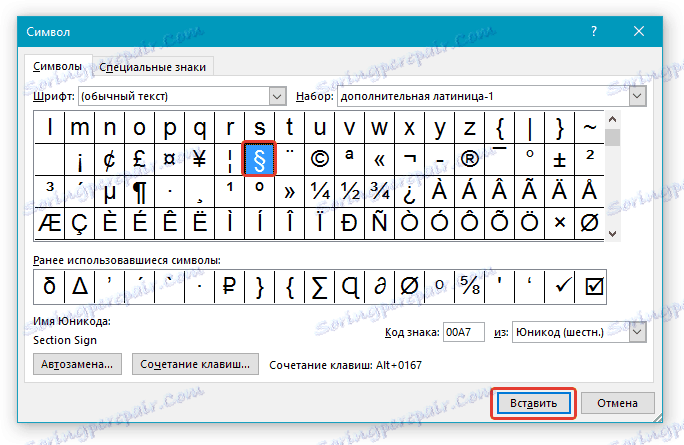This screenshot has height=445, width=684.
Task: Pick recently used sigma ∑ symbol
Action: (319, 287)
